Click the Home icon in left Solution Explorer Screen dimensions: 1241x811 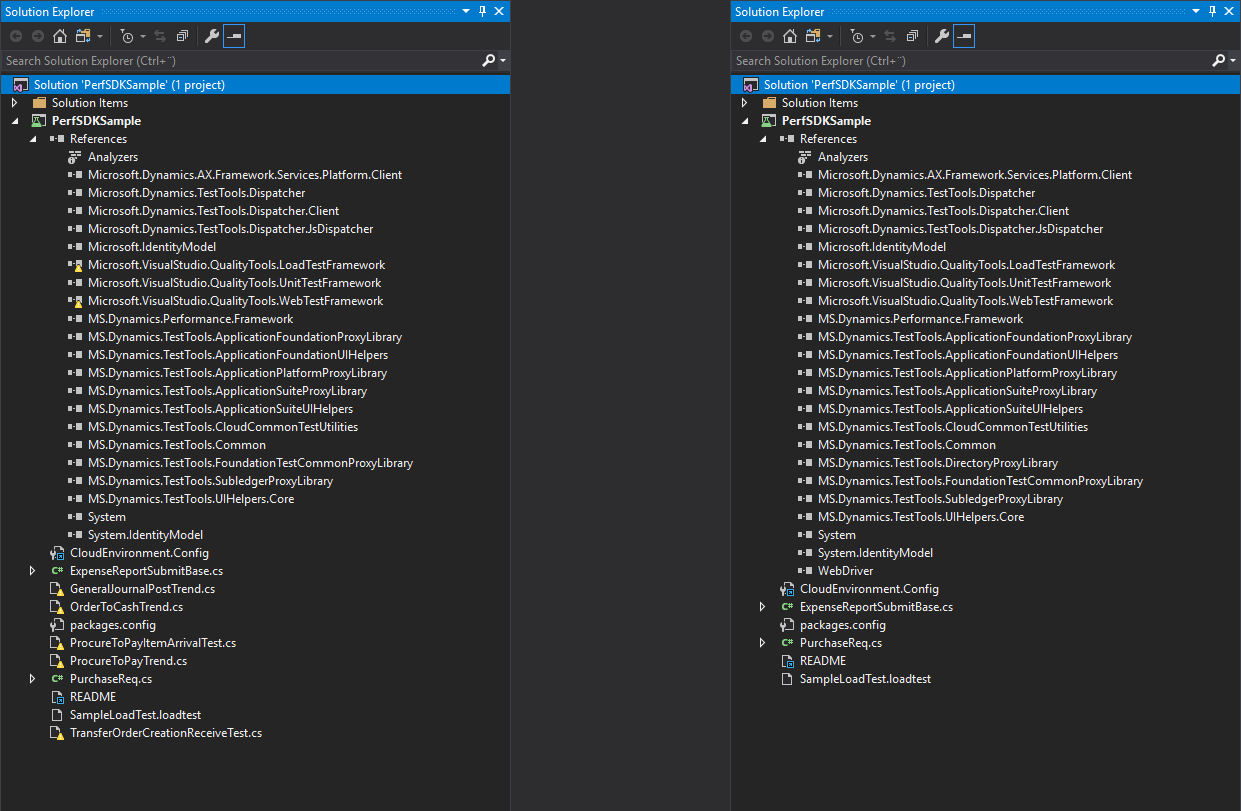coord(59,37)
